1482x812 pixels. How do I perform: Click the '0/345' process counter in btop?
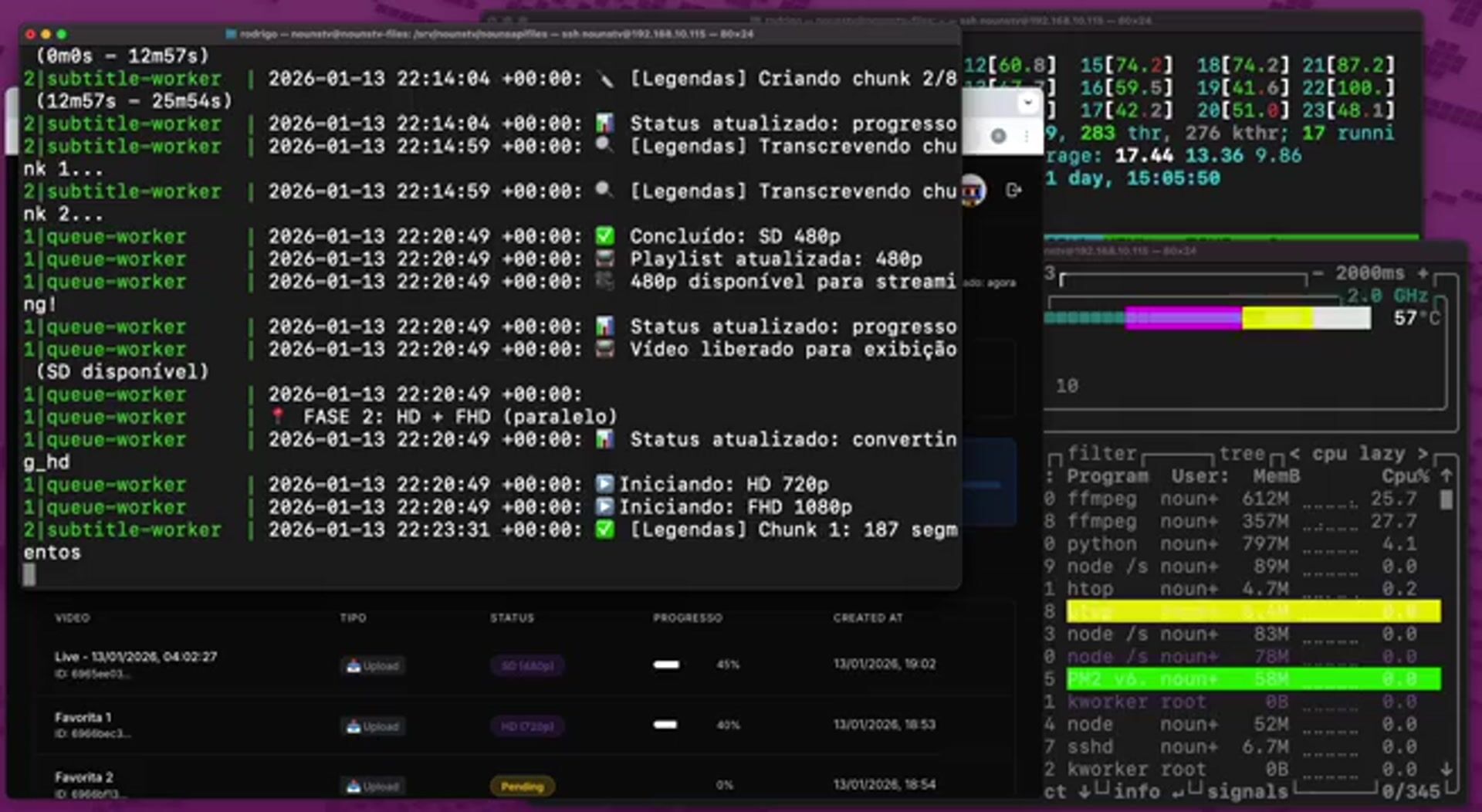click(1411, 791)
